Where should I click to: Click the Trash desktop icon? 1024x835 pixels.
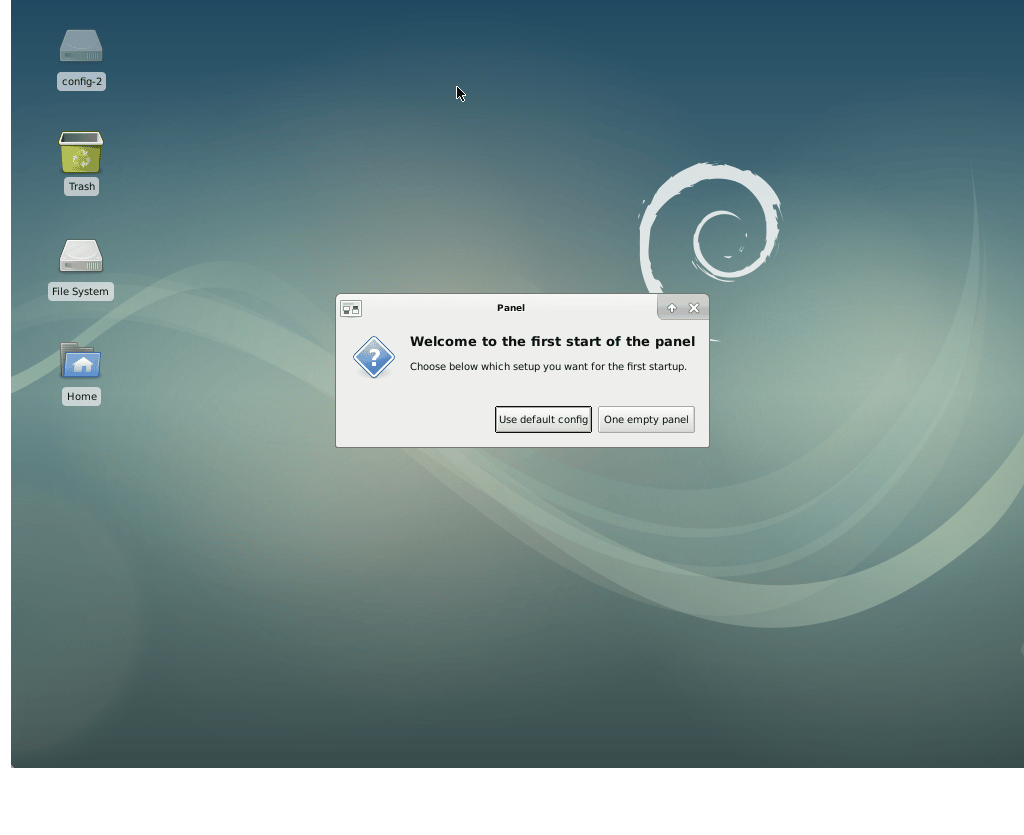tap(81, 151)
